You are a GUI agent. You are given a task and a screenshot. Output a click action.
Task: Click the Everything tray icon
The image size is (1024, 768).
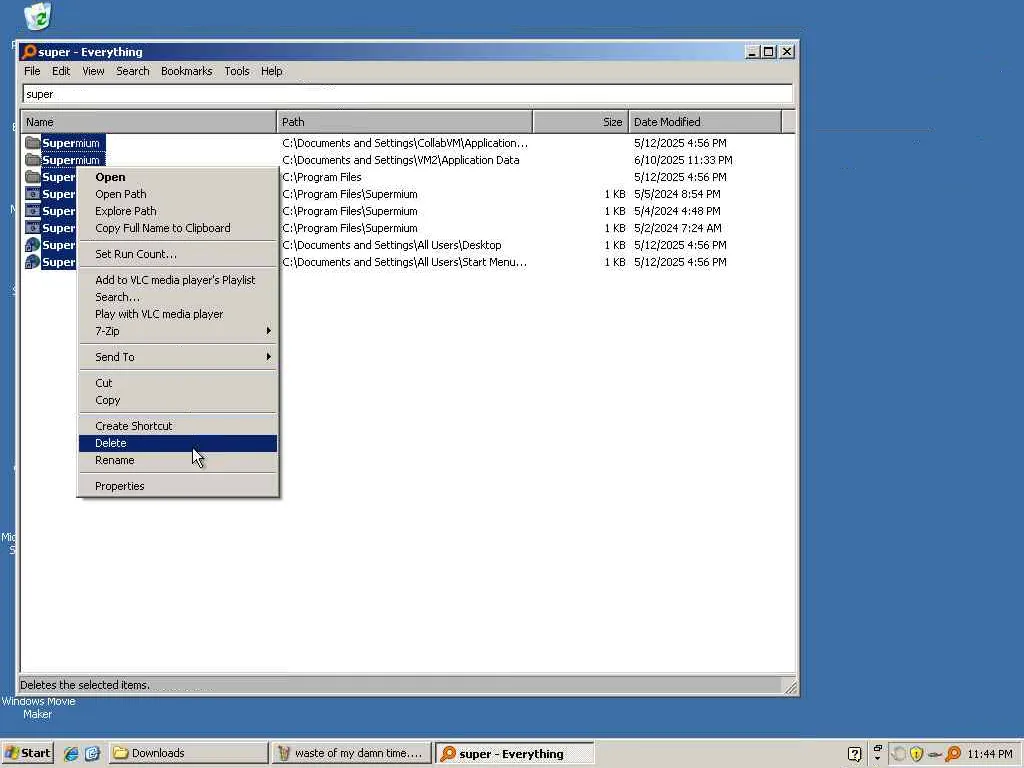[x=953, y=754]
